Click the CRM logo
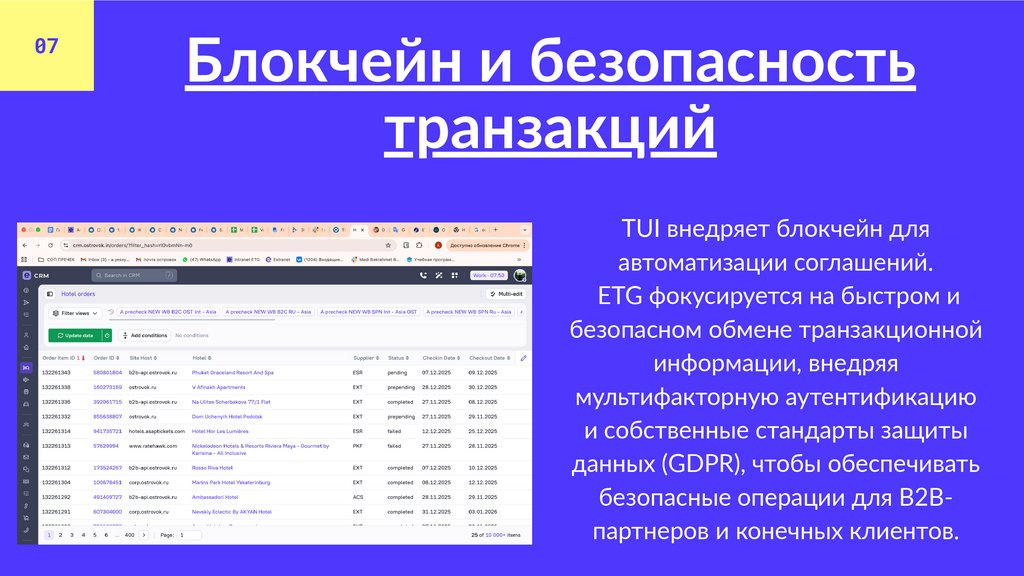This screenshot has height=576, width=1024. 35,276
